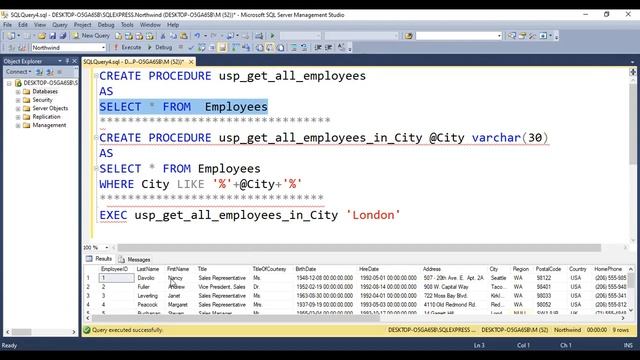Undo the last action

click(197, 36)
